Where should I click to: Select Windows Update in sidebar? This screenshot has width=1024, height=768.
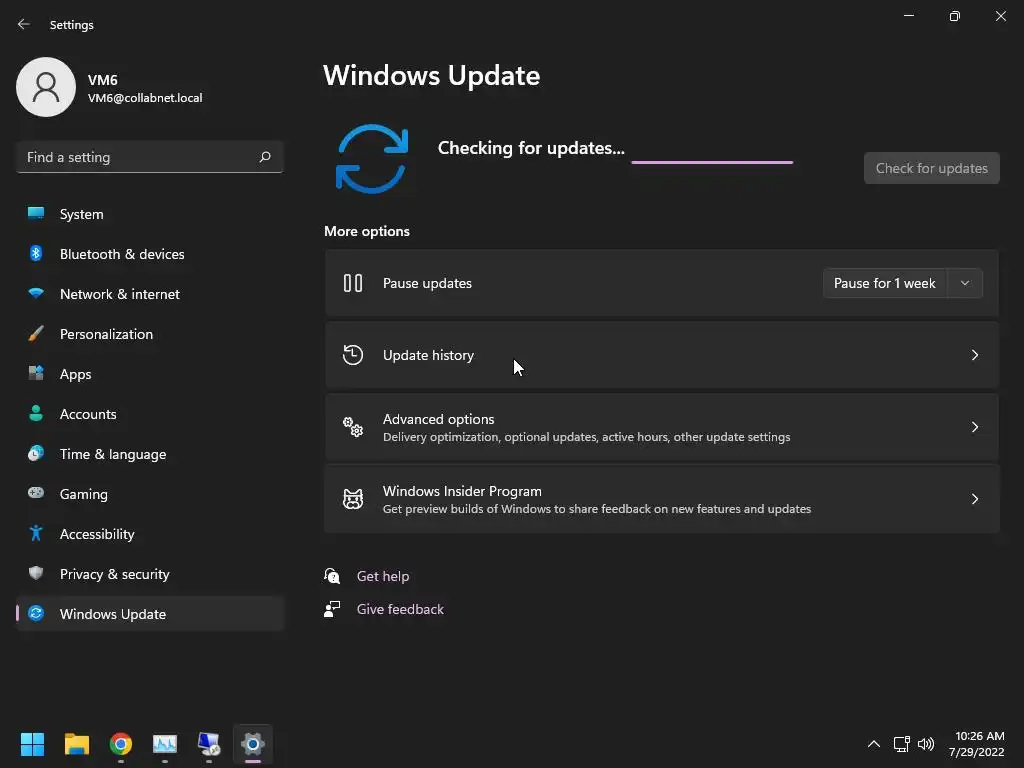coord(150,614)
